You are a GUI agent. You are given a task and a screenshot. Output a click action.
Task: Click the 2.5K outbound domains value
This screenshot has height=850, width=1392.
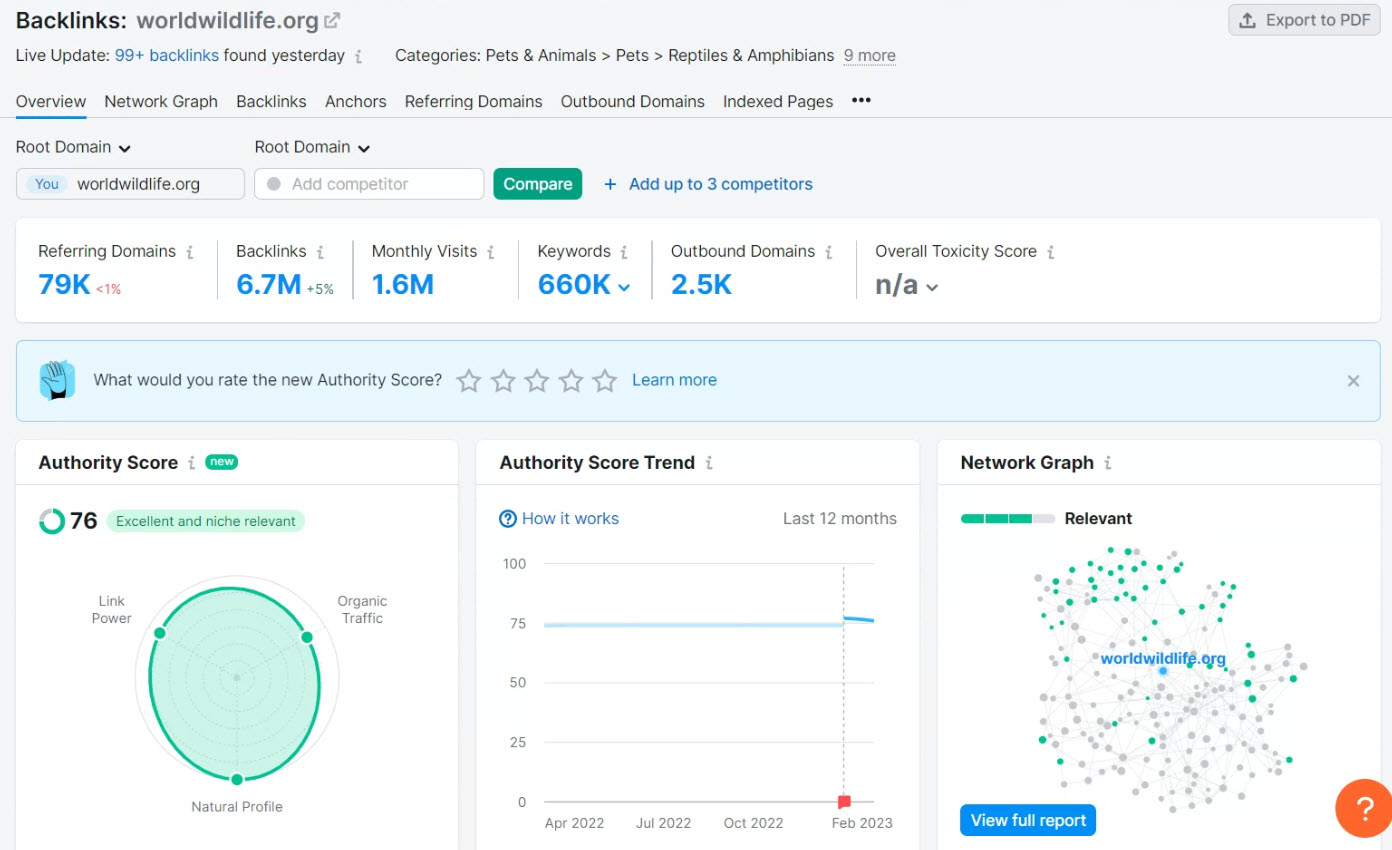pyautogui.click(x=701, y=285)
